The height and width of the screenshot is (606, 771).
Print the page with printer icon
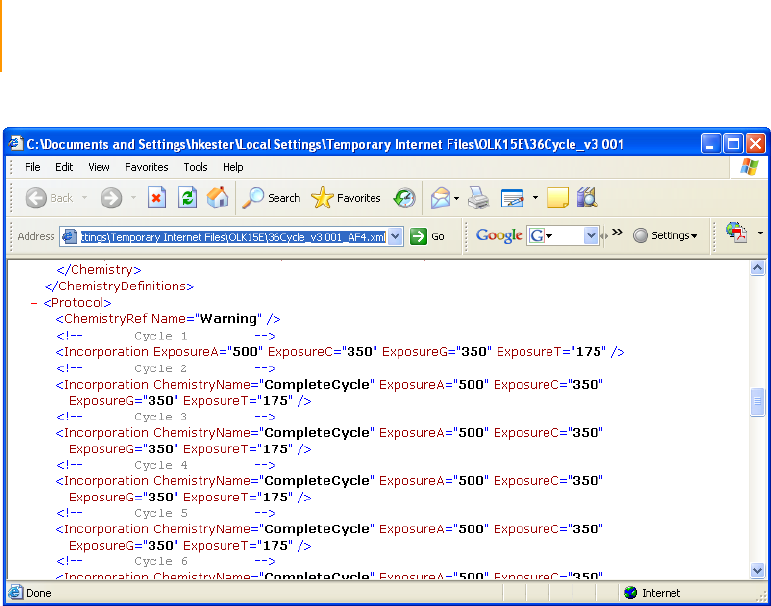pyautogui.click(x=479, y=198)
